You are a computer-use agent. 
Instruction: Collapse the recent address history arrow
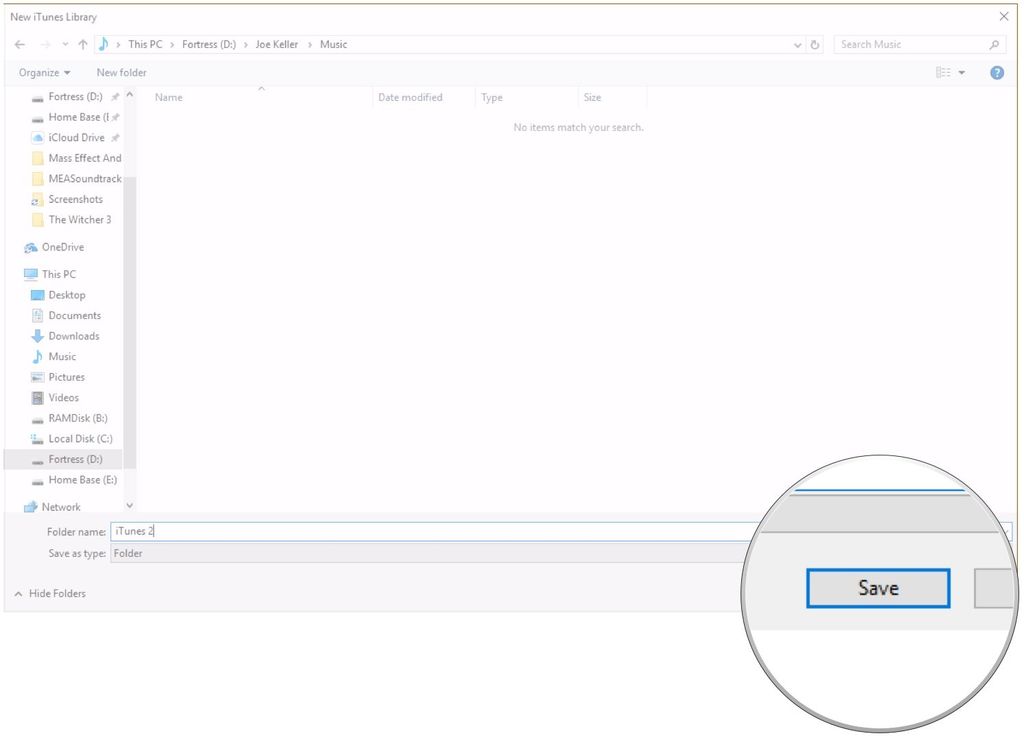coord(797,44)
